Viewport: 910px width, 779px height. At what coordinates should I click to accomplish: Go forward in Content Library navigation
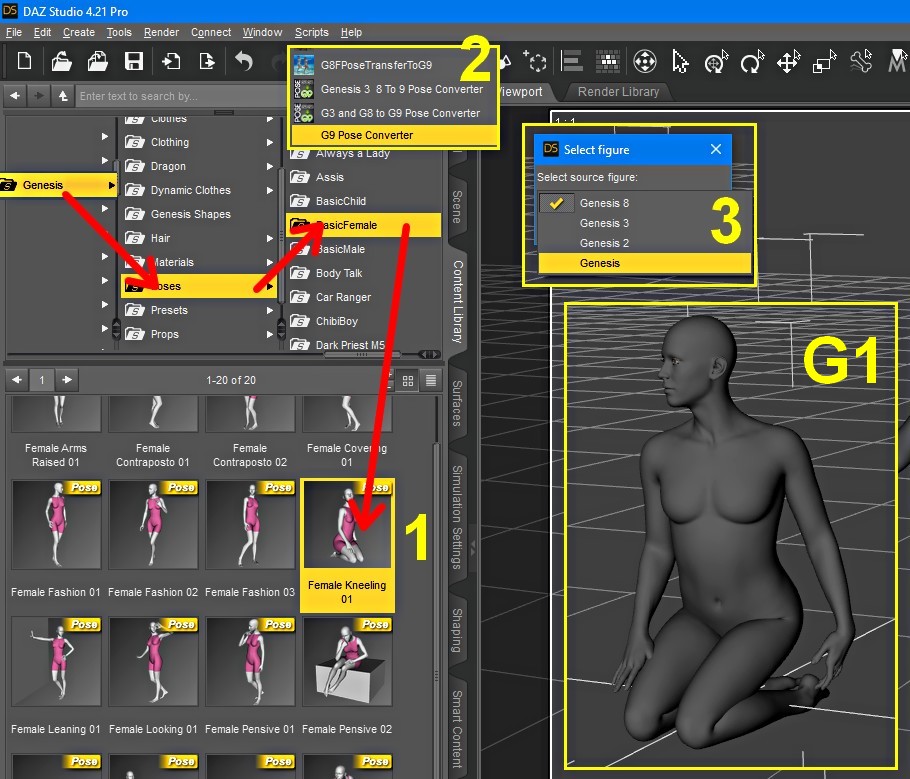39,95
